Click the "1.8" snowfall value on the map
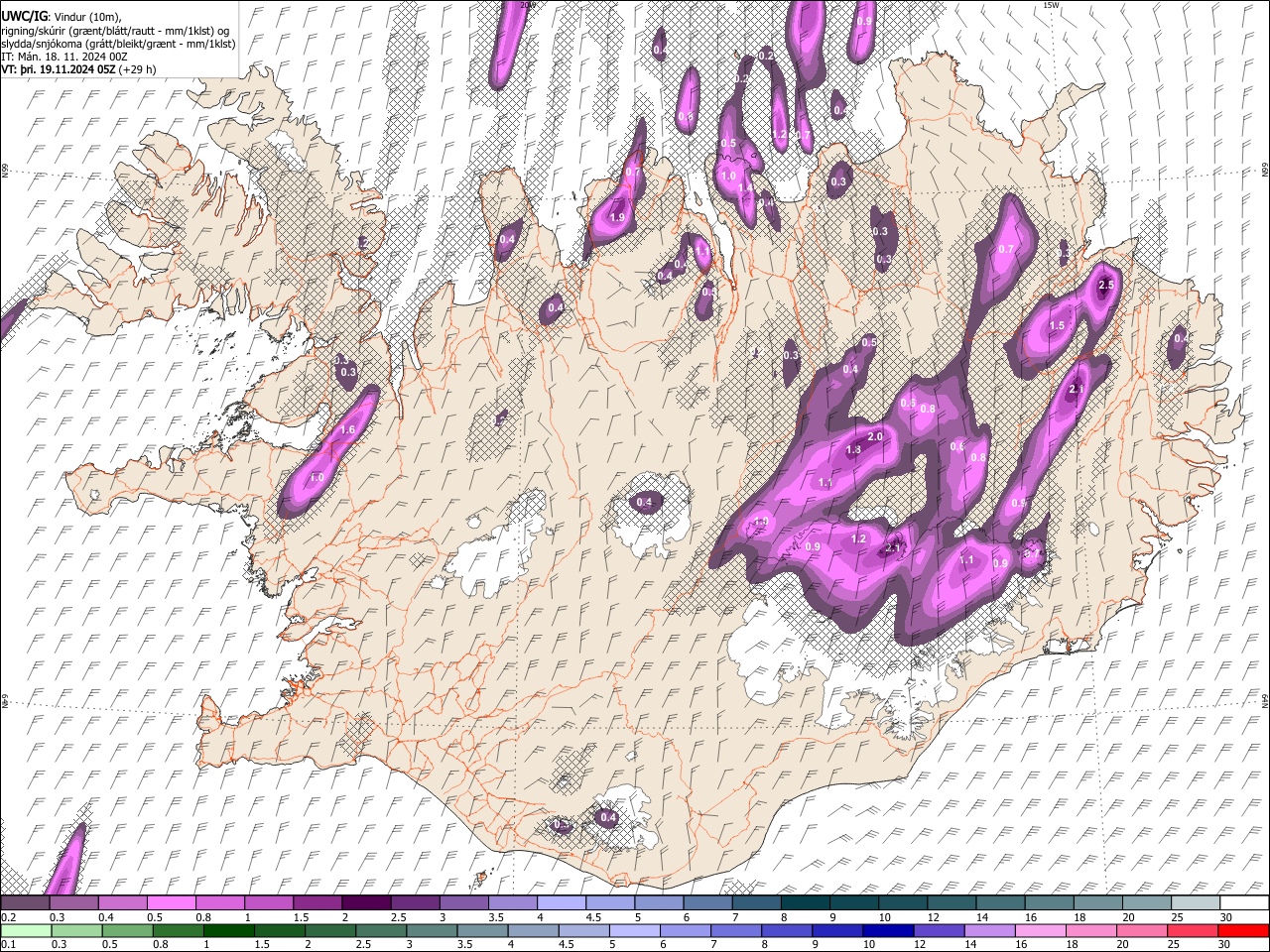 click(x=853, y=450)
